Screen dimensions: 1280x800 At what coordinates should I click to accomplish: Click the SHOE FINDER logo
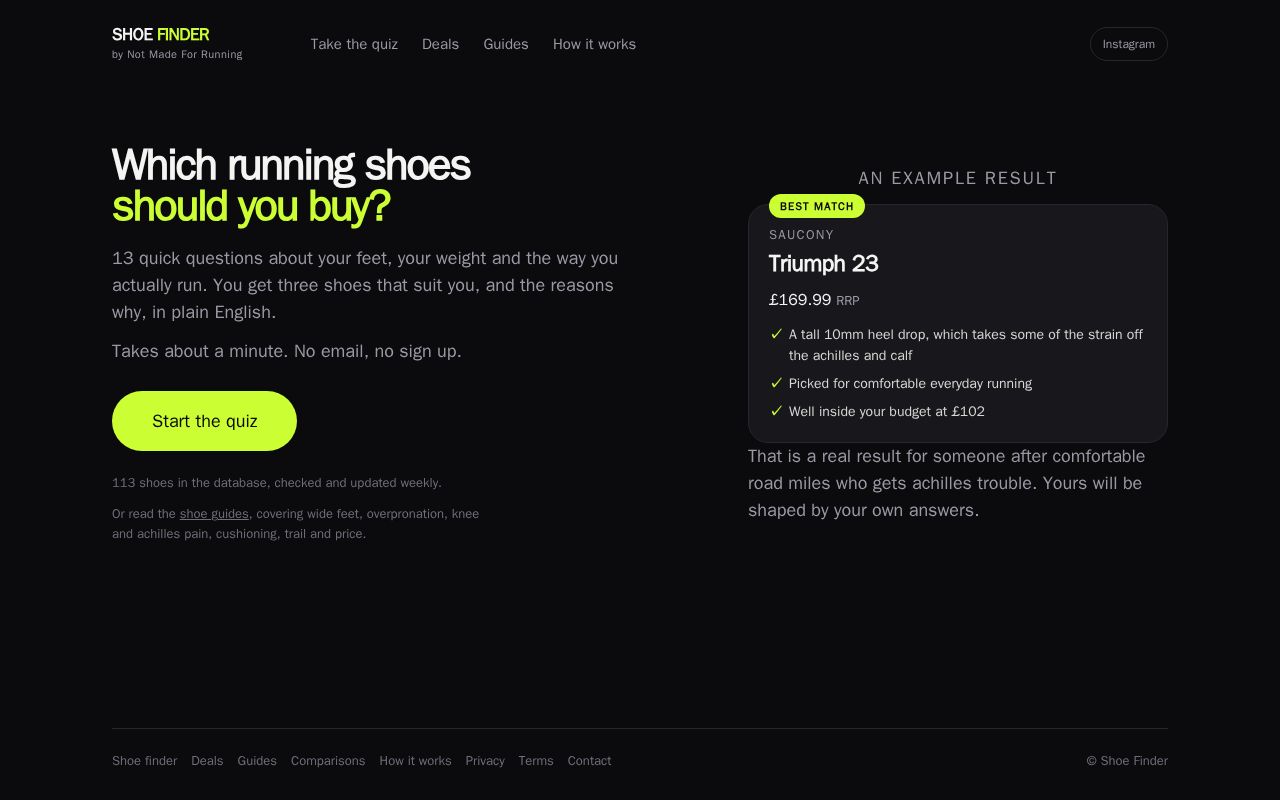pos(160,35)
